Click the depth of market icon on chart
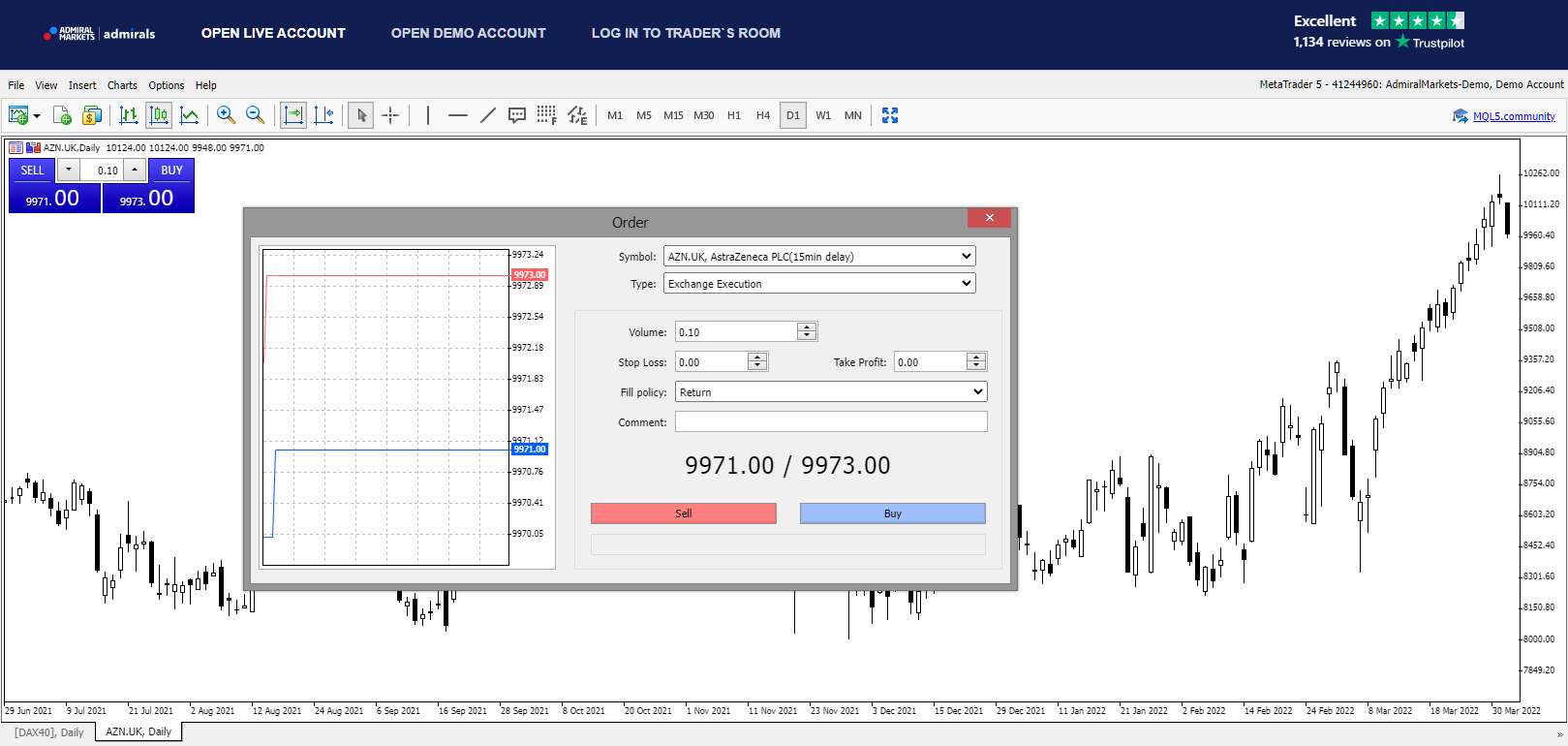The height and width of the screenshot is (746, 1568). click(x=15, y=148)
